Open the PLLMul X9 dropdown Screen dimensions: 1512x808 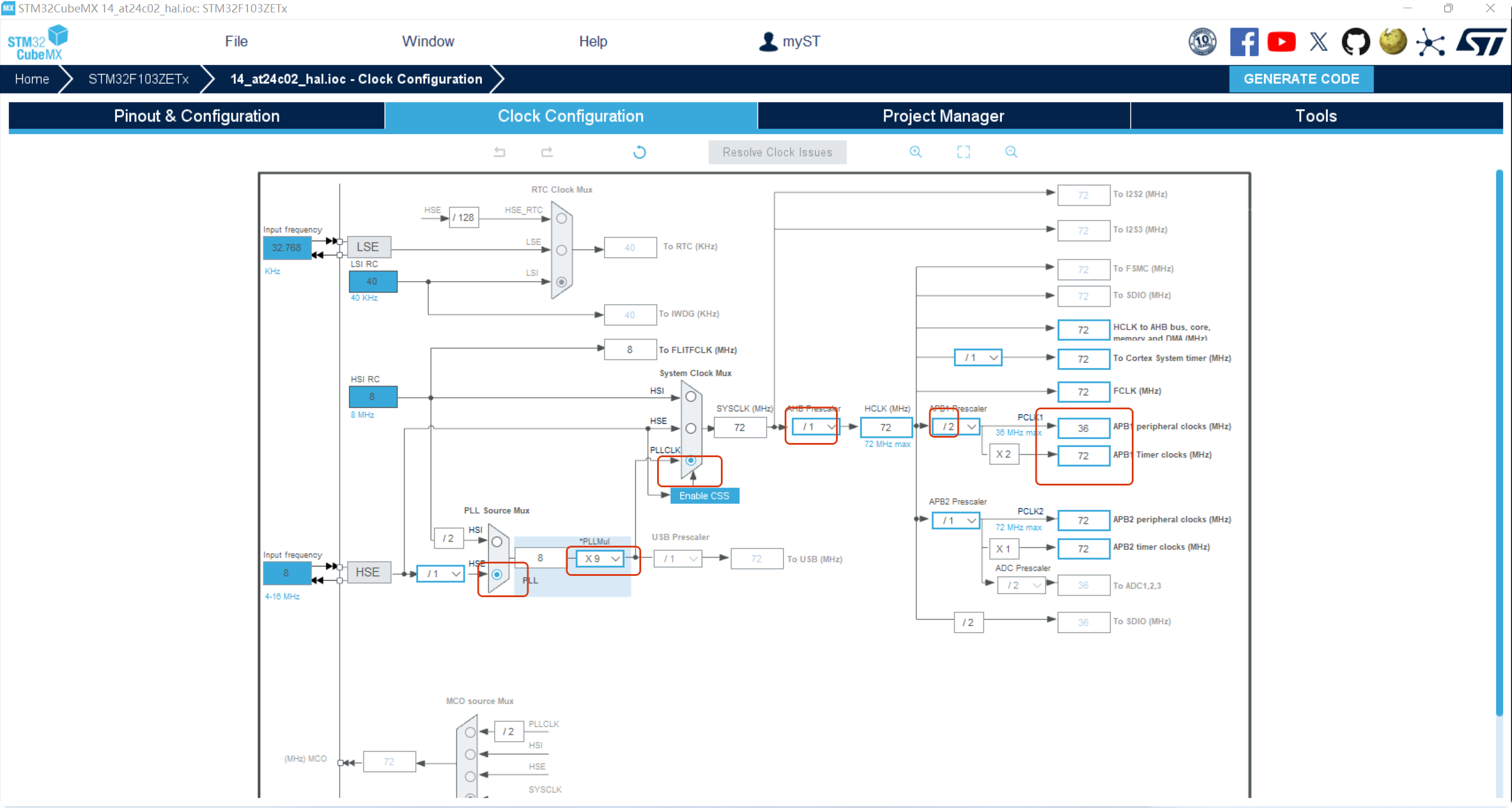600,558
